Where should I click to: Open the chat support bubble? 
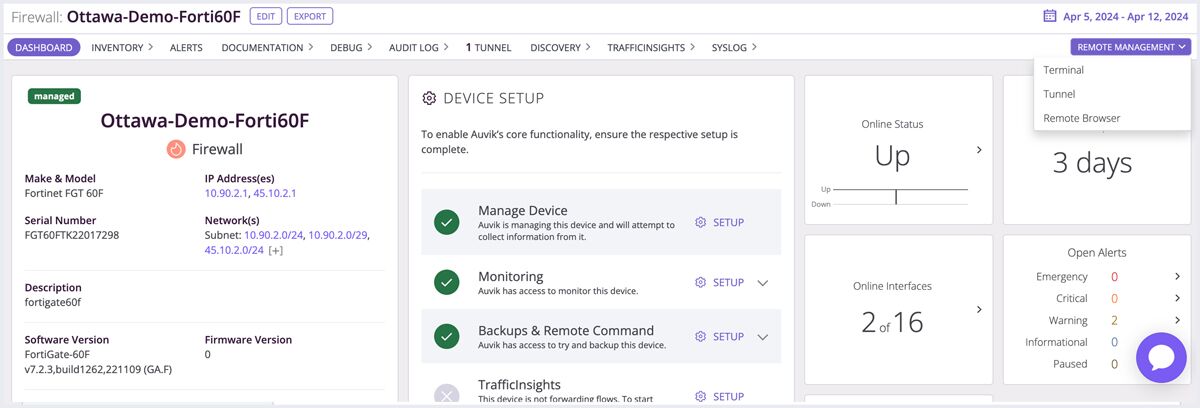pyautogui.click(x=1161, y=358)
